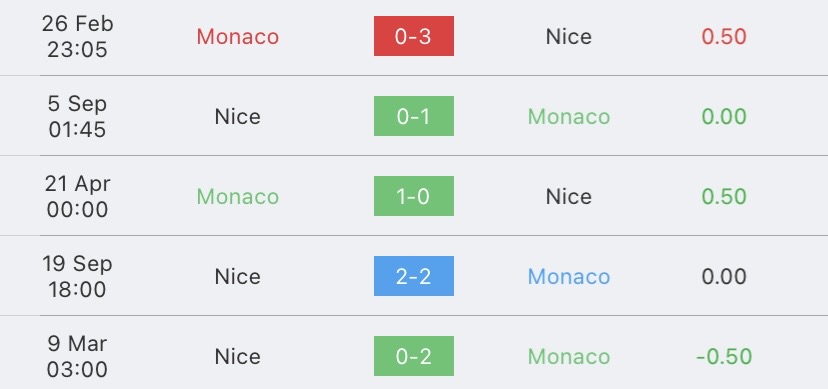
Task: Select Nice in the 19 Sep match
Action: [x=238, y=277]
